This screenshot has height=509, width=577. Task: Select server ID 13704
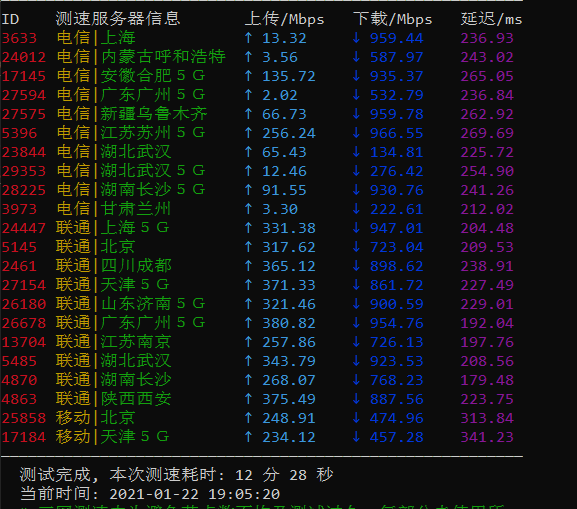click(x=24, y=342)
